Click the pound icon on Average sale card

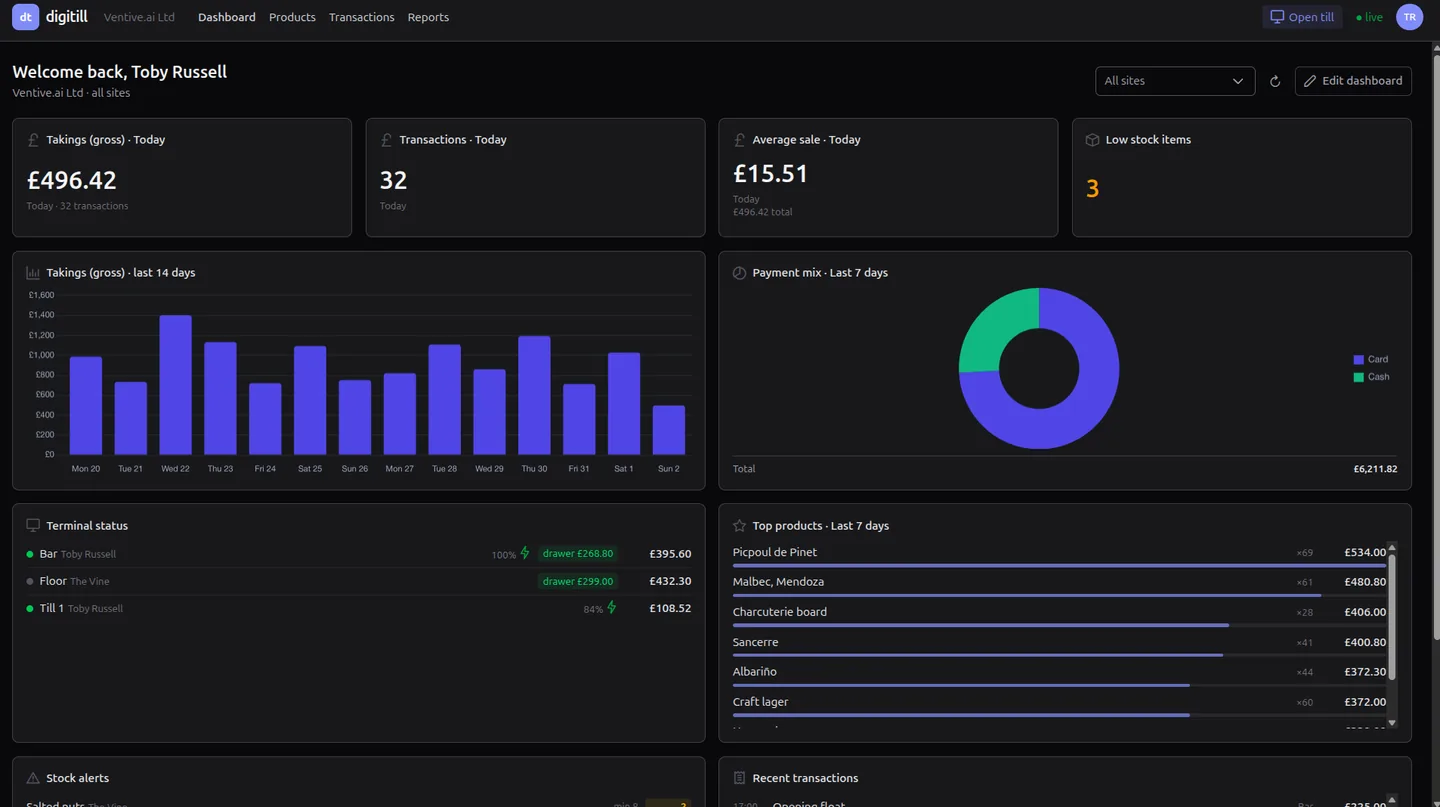point(739,140)
